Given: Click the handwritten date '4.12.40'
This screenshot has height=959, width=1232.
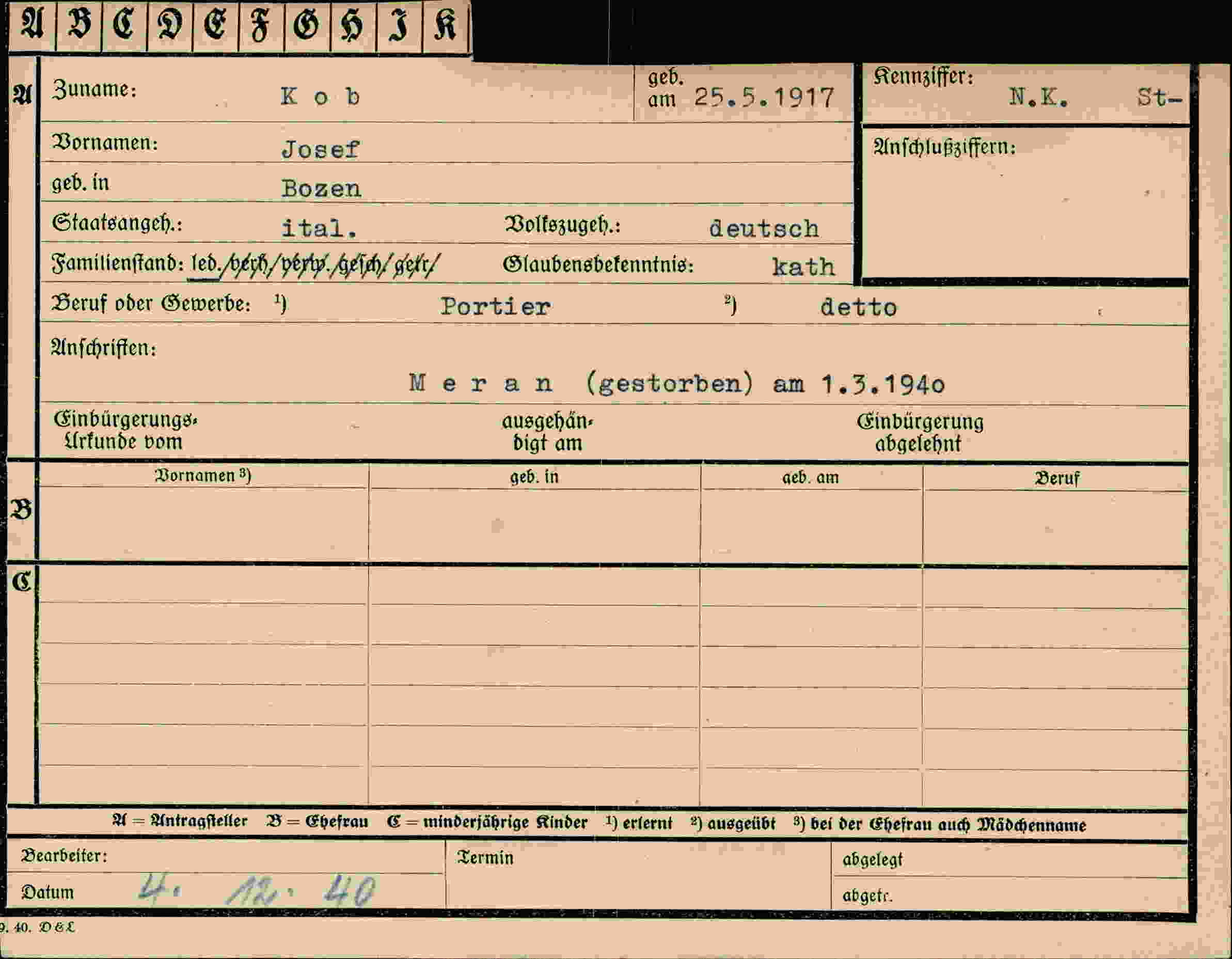Looking at the screenshot, I should (x=257, y=891).
